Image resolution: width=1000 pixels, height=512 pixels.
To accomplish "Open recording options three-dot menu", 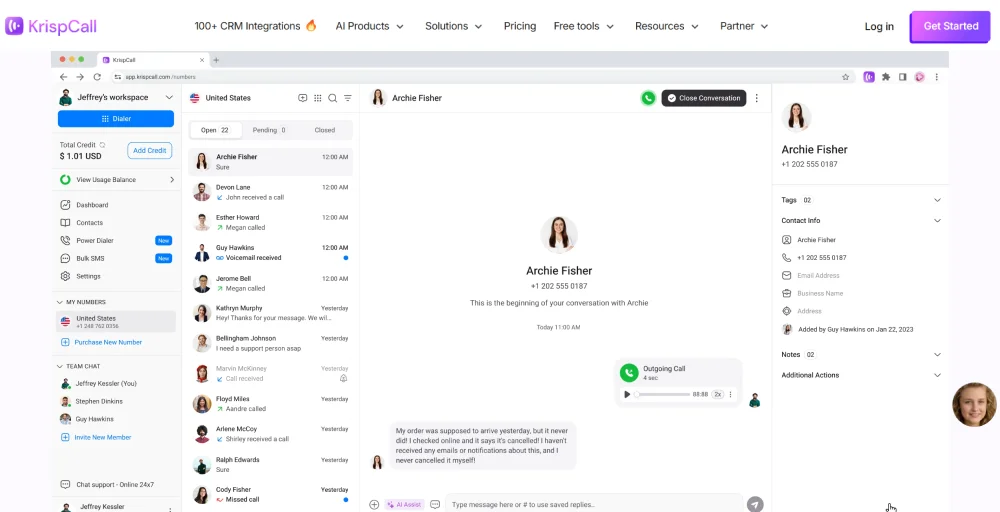I will coord(730,395).
